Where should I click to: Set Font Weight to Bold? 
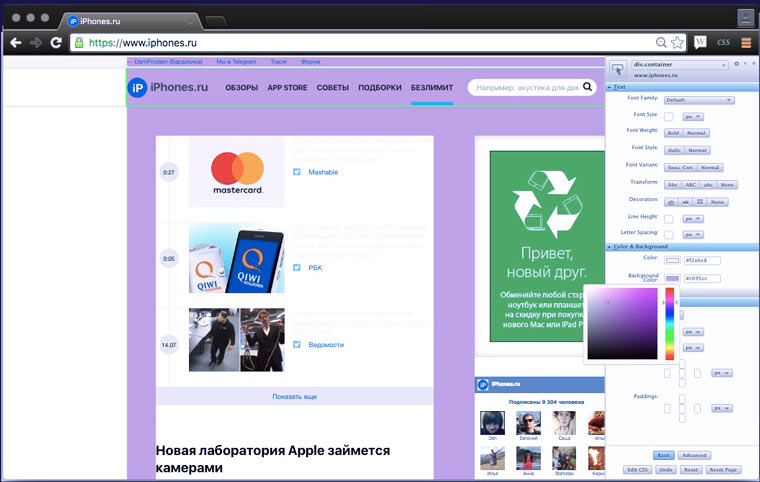(x=673, y=133)
